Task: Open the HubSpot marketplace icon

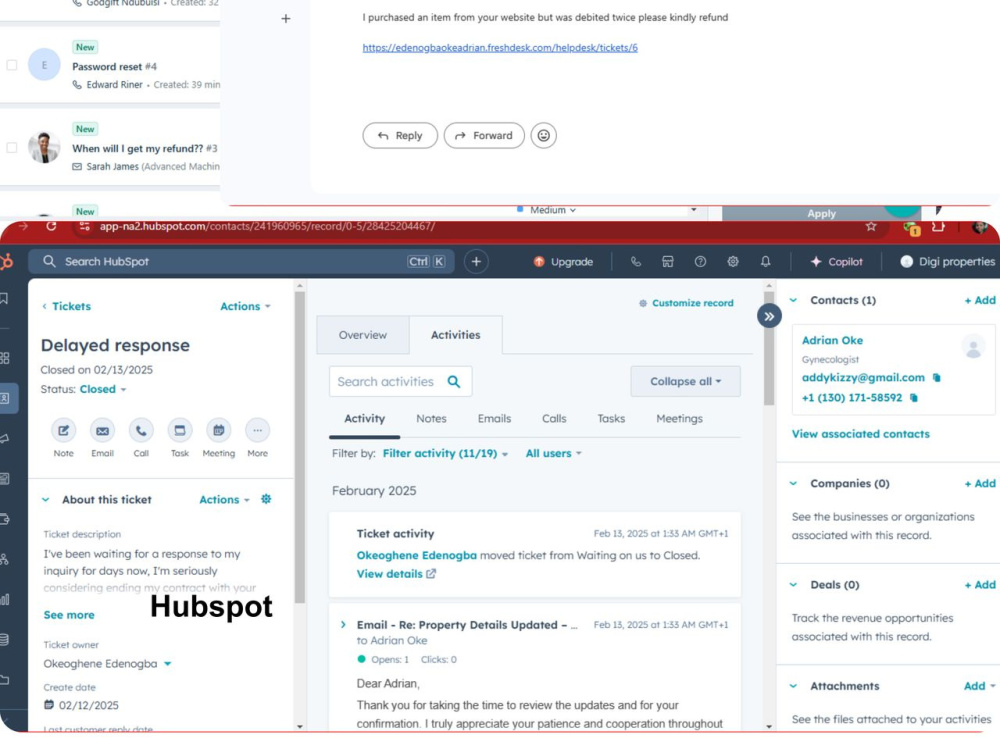Action: click(x=668, y=262)
